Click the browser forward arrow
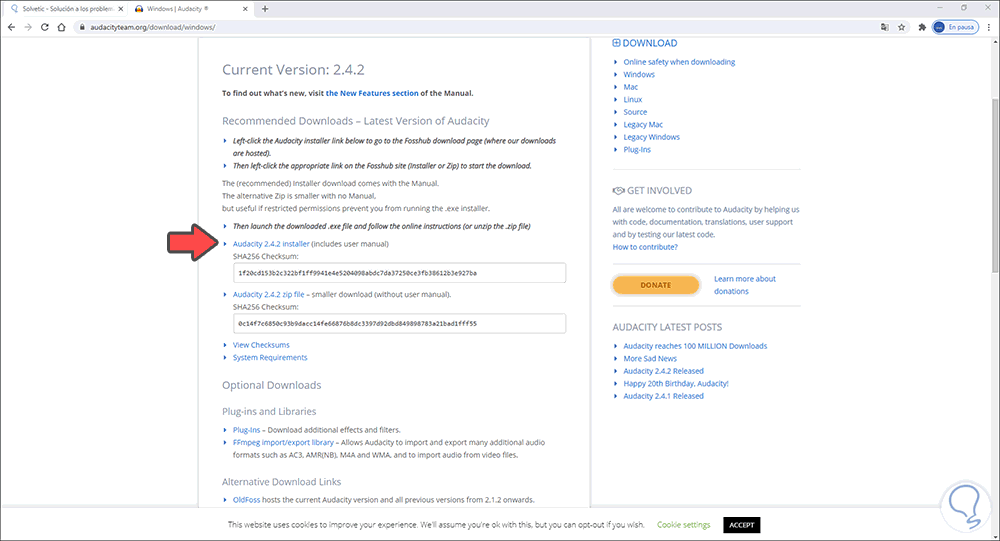This screenshot has height=541, width=1000. click(x=28, y=27)
